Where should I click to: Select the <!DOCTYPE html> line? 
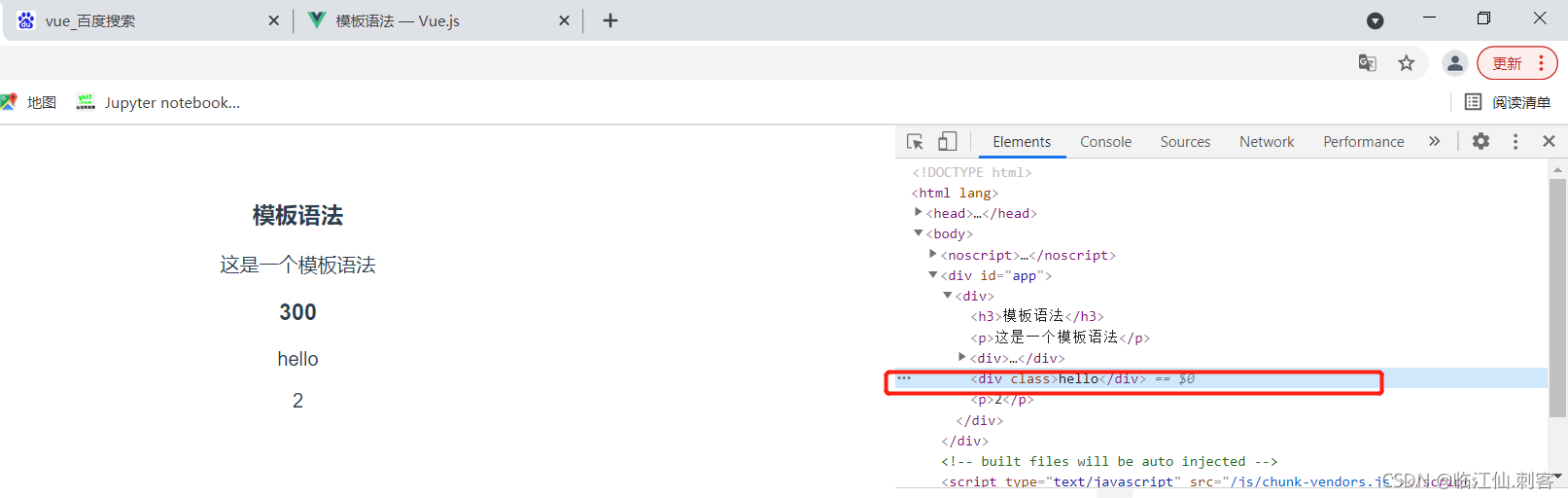coord(971,172)
